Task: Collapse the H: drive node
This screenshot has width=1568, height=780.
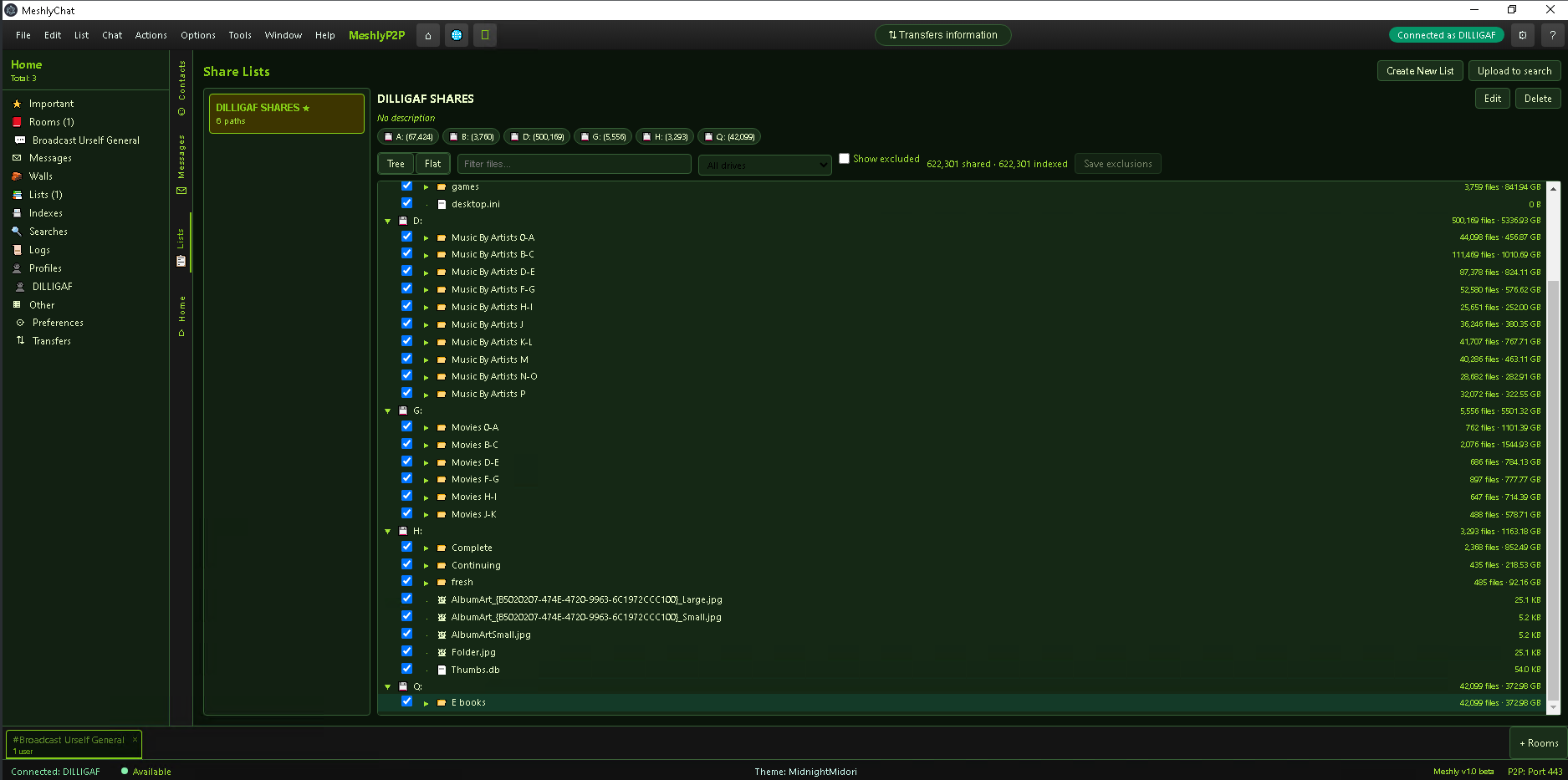Action: click(388, 532)
